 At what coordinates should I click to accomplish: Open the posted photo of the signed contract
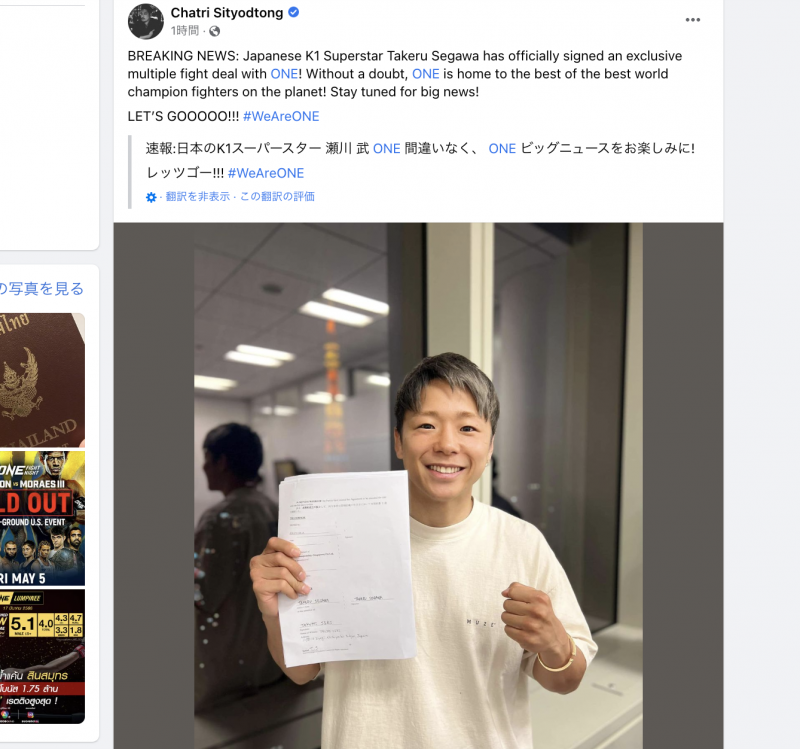pyautogui.click(x=418, y=486)
